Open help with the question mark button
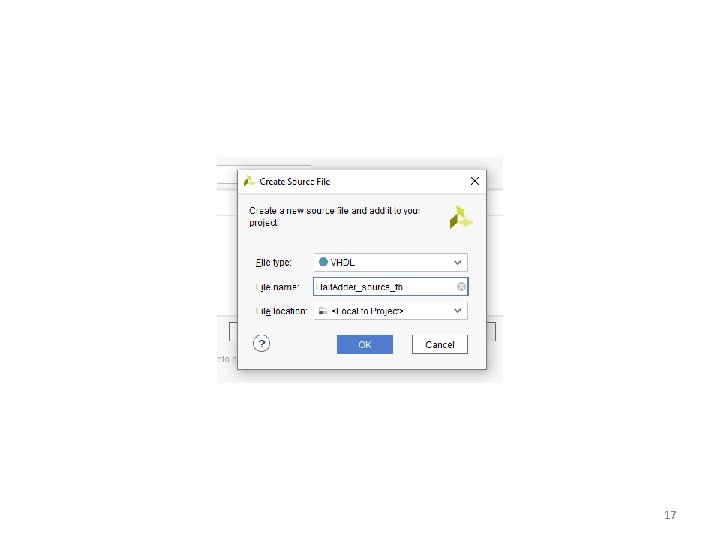 pyautogui.click(x=261, y=343)
